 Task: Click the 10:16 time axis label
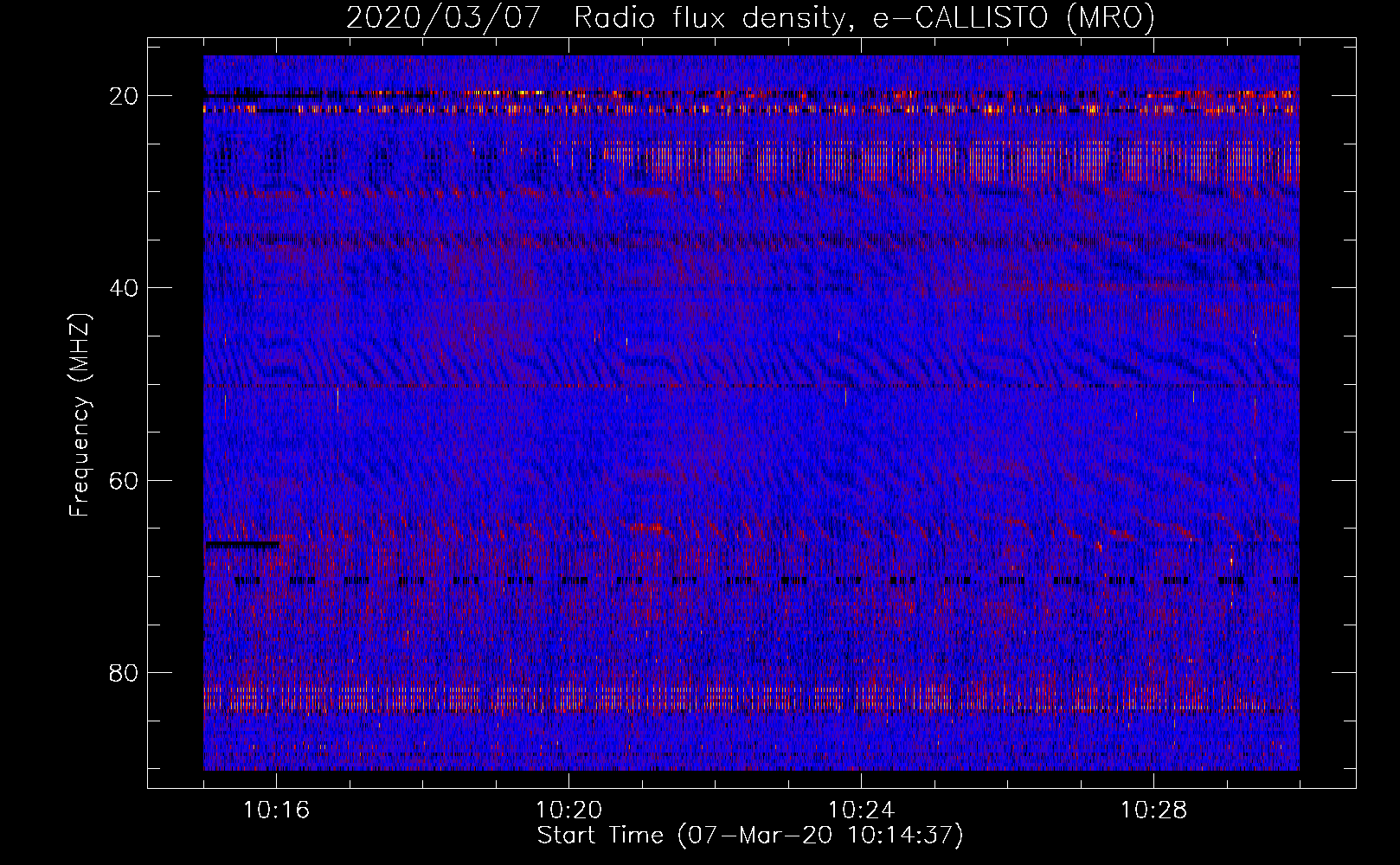(276, 810)
